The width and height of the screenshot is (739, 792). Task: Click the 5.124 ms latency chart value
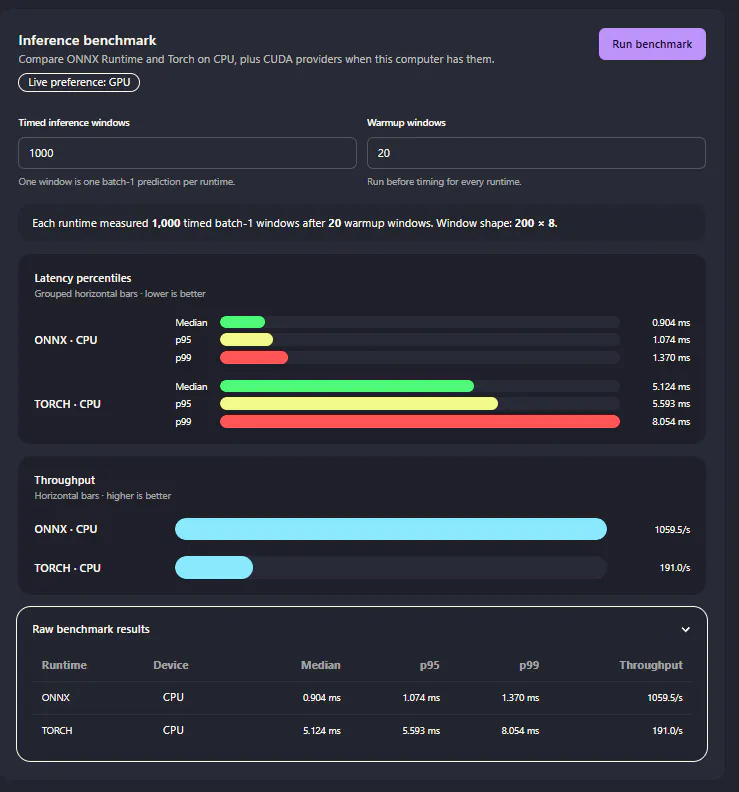[671, 386]
